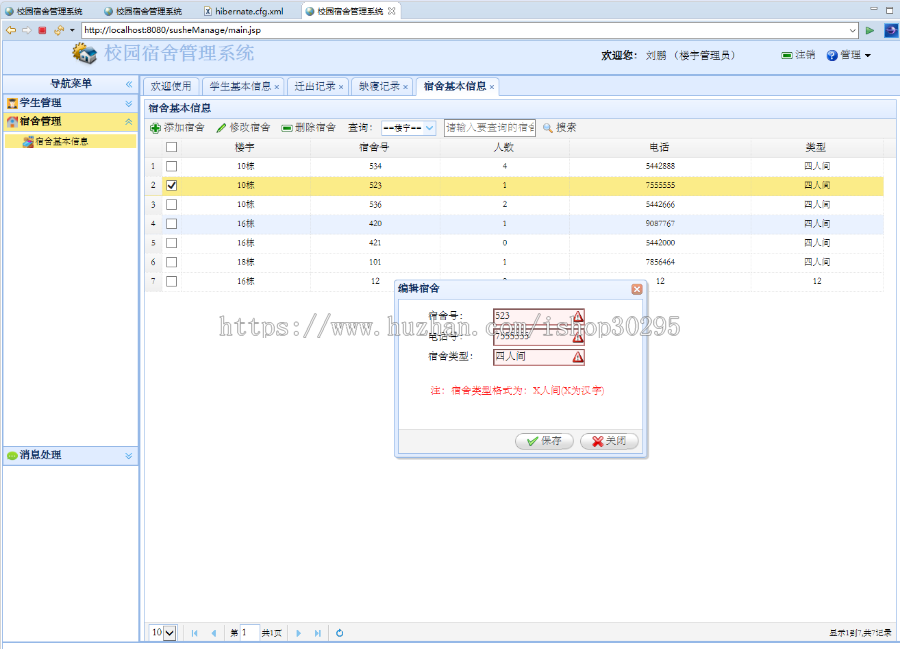The image size is (900, 649).
Task: Click the house logo icon in the header
Action: point(85,53)
